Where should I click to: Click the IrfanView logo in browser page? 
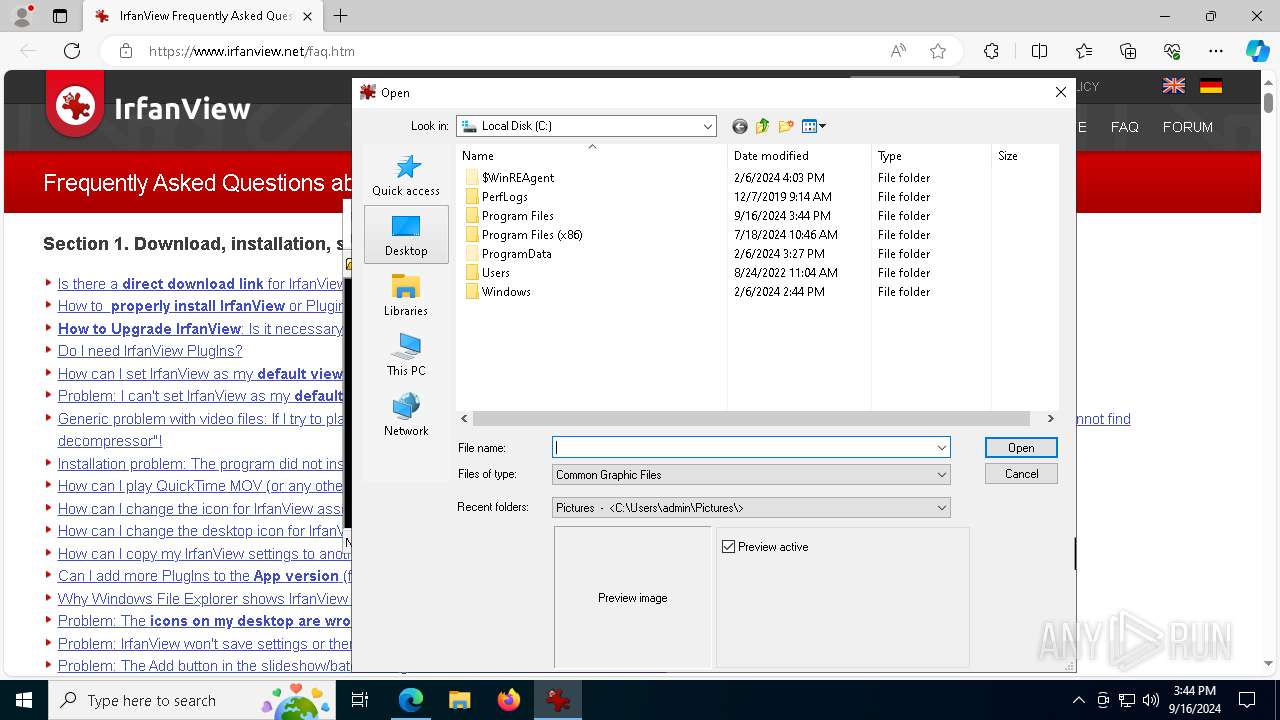coord(150,106)
